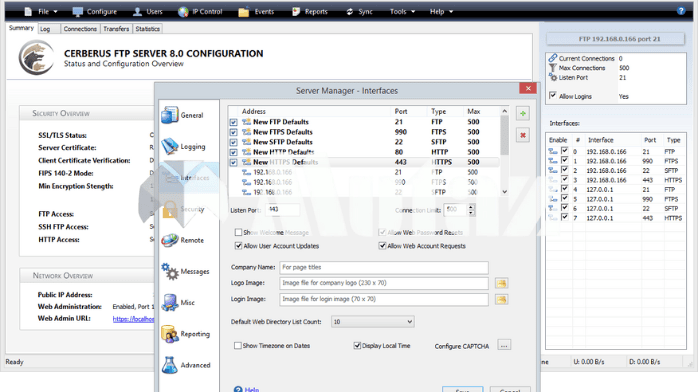Toggle New FTPS Defaults checkbox
698x392 pixels.
[233, 132]
